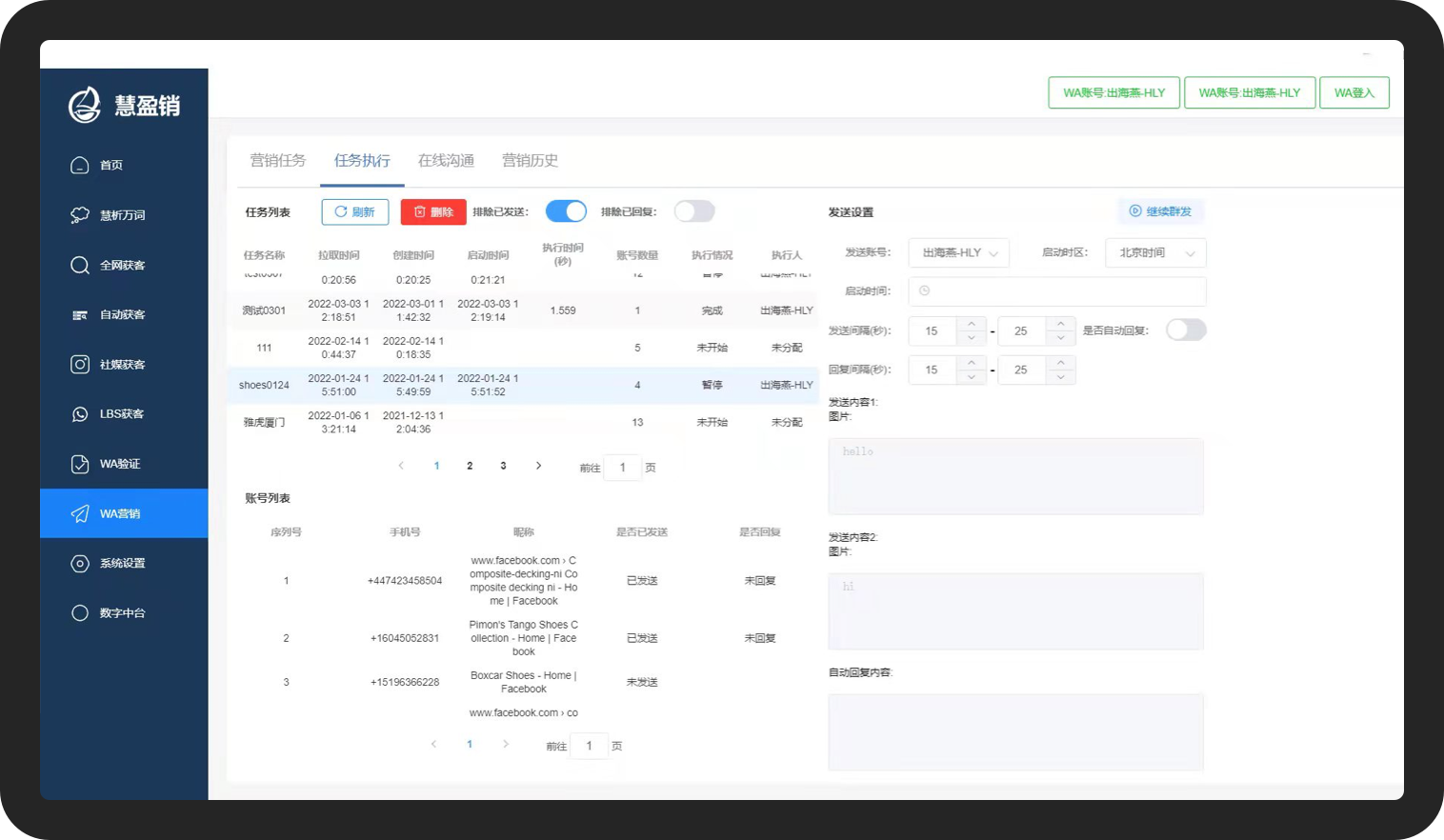Open 首页 from the sidebar

(124, 166)
